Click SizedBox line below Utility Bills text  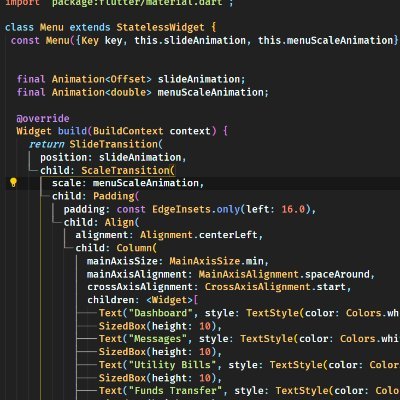tap(160, 378)
